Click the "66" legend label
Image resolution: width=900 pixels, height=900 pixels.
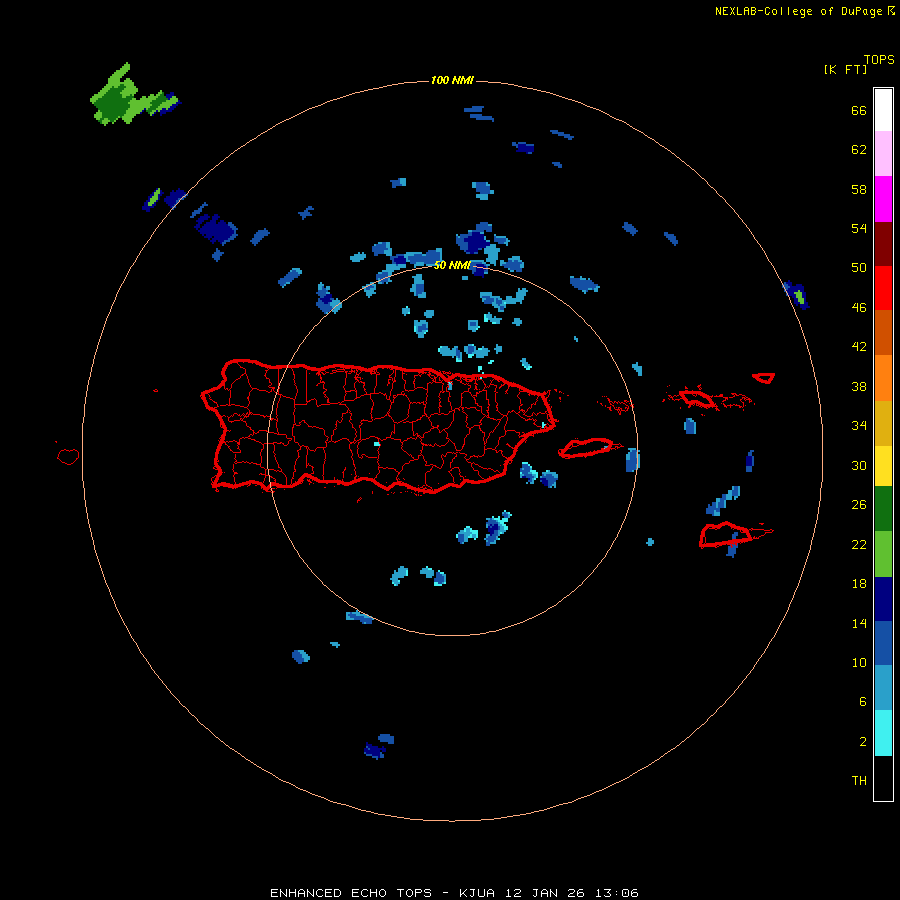coord(859,111)
